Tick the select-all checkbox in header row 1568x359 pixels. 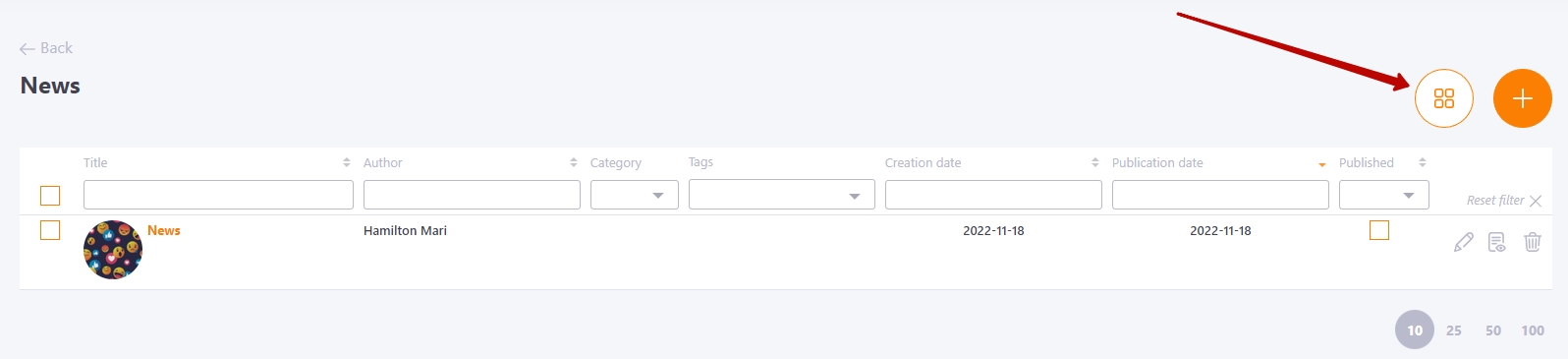(x=50, y=196)
